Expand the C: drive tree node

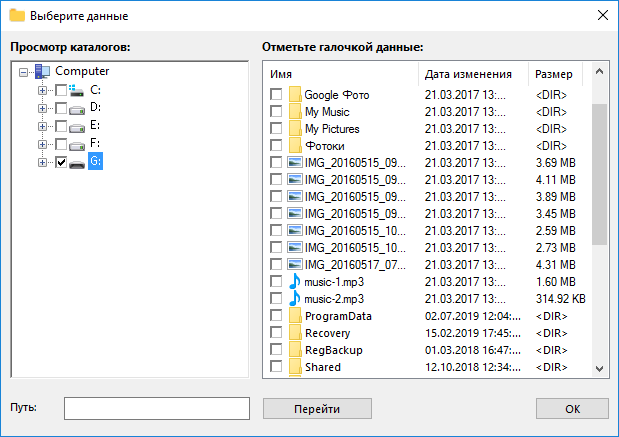pos(43,90)
